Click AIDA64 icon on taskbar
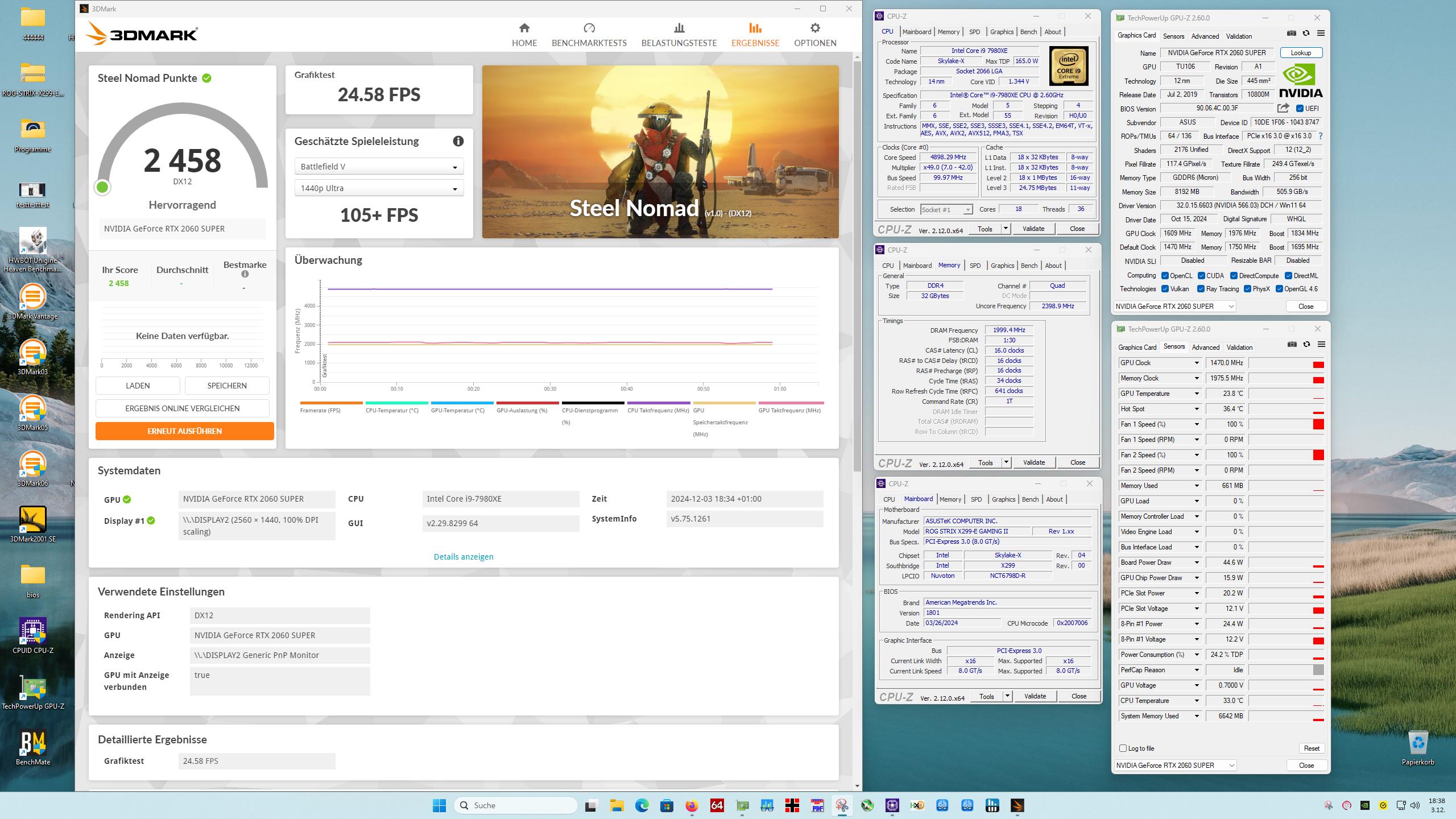Viewport: 1456px width, 819px height. pyautogui.click(x=717, y=805)
